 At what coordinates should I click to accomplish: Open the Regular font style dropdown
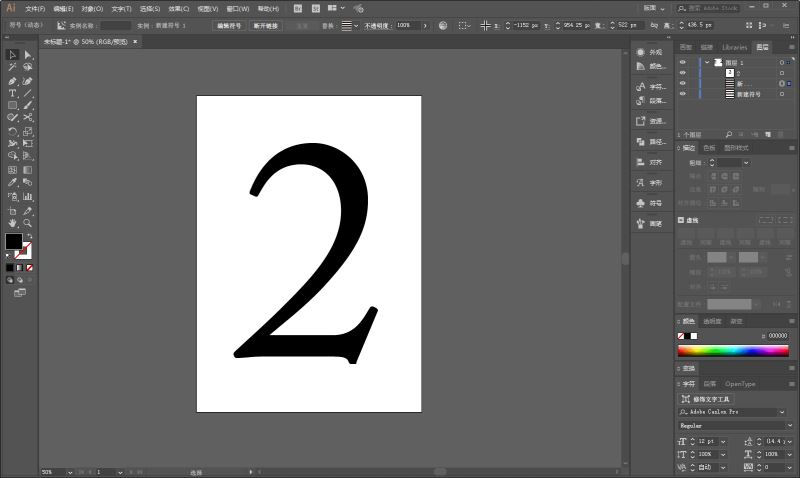(x=790, y=425)
